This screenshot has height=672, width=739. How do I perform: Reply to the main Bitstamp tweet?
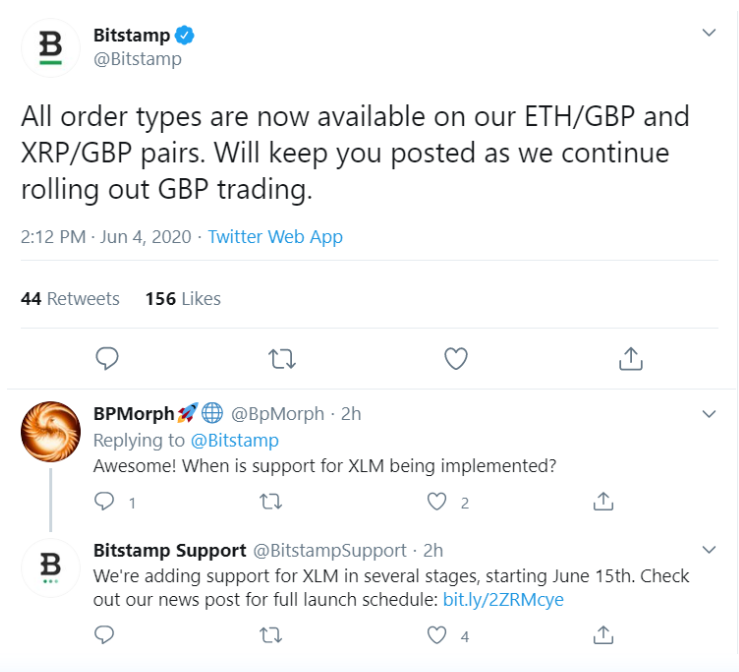(x=107, y=359)
